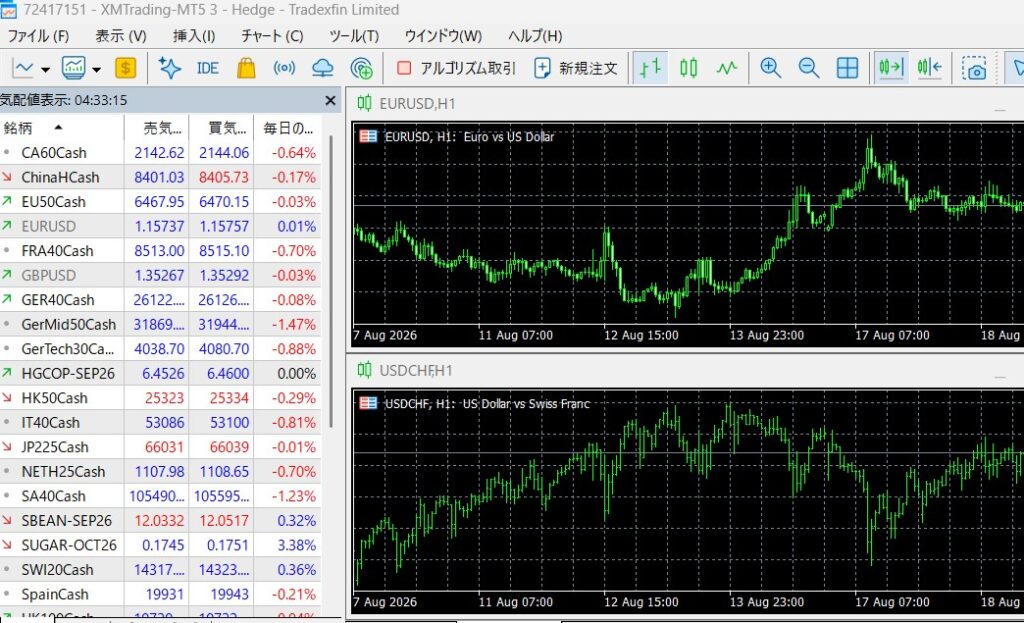The image size is (1024, 623).
Task: Open New Order (新規注文) button
Action: tap(576, 68)
